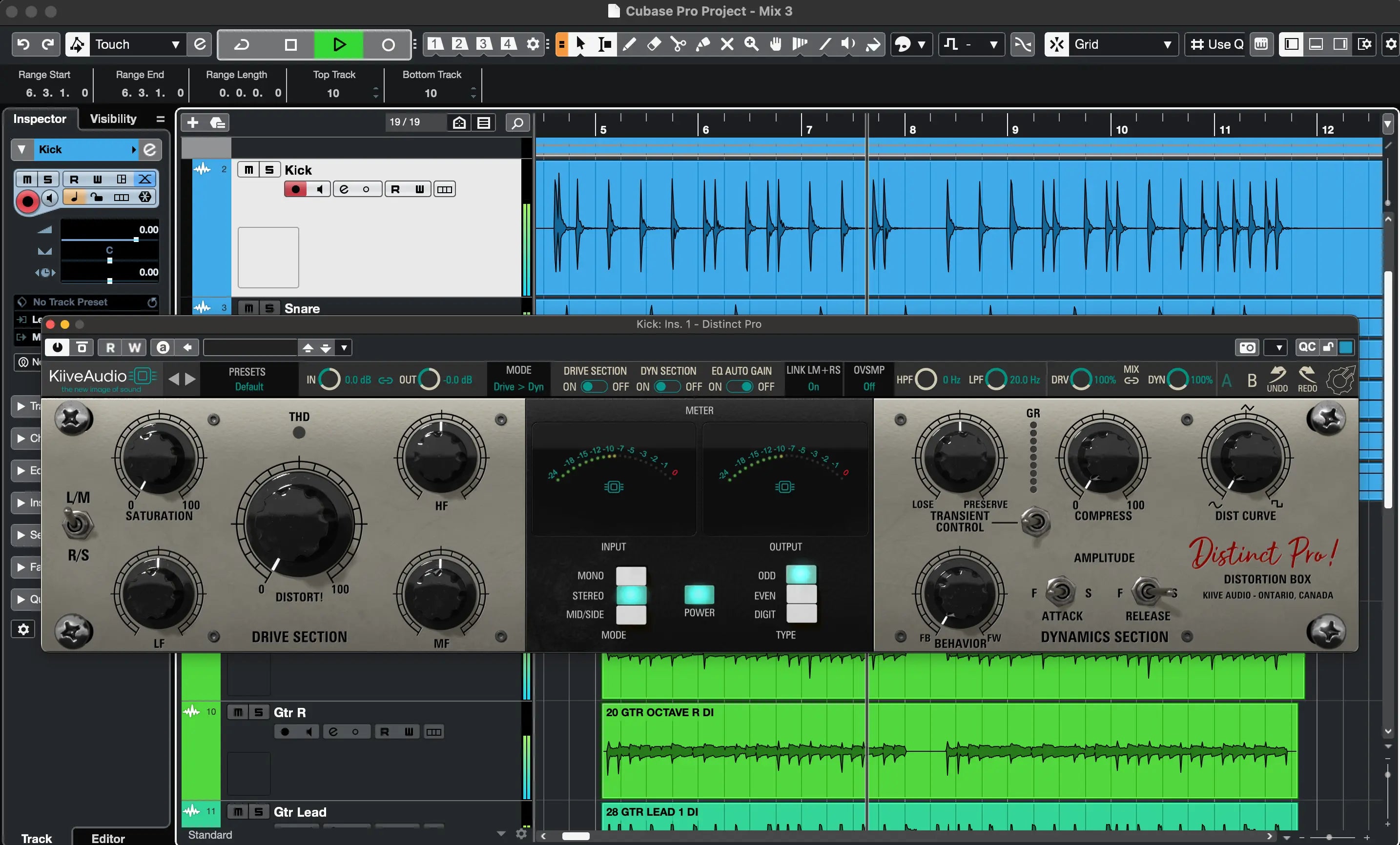Screen dimensions: 1400x845
Task: Switch to the Visibility tab
Action: (113, 119)
